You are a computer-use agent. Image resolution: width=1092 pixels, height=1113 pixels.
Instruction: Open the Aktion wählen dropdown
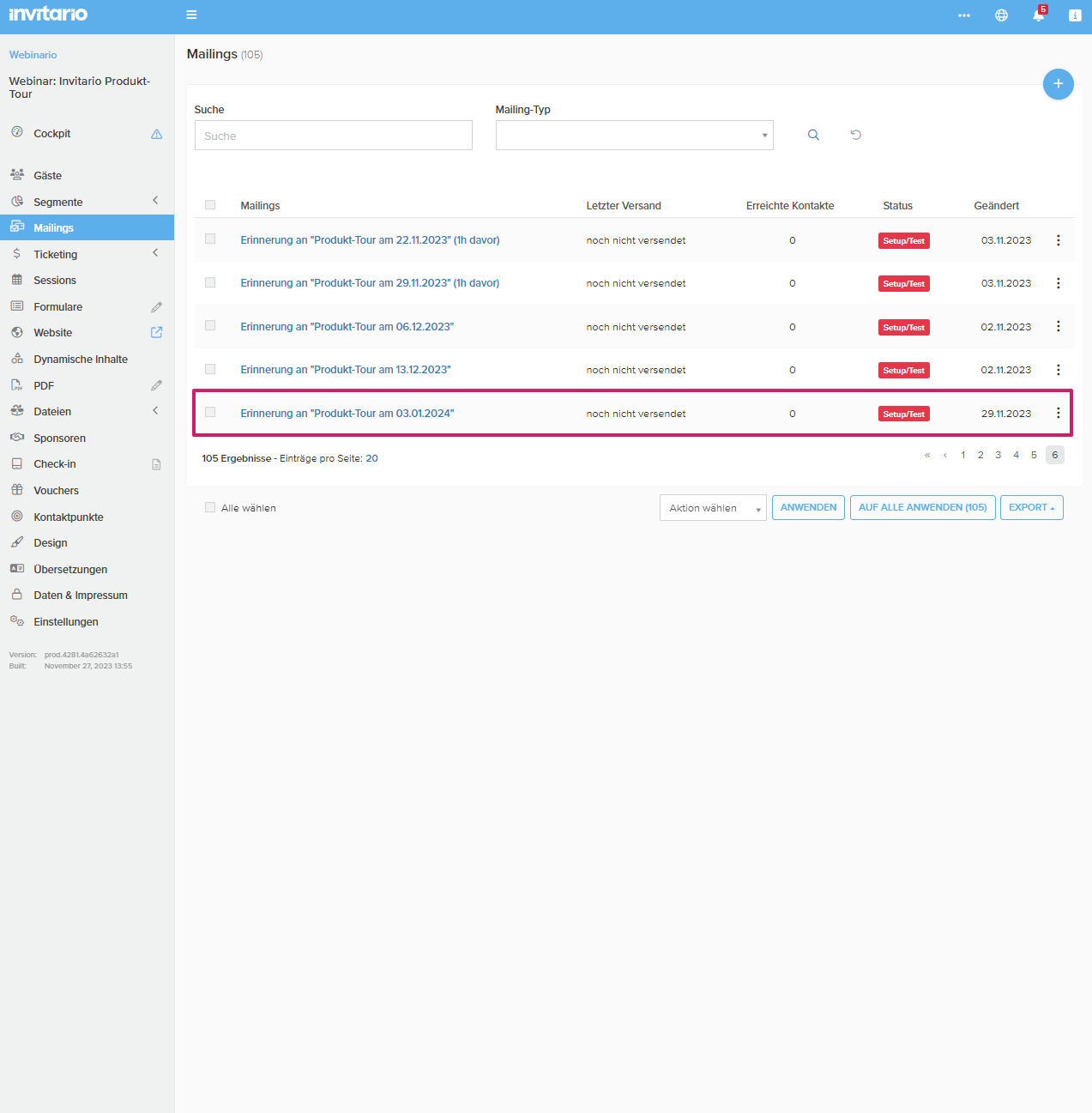(712, 508)
